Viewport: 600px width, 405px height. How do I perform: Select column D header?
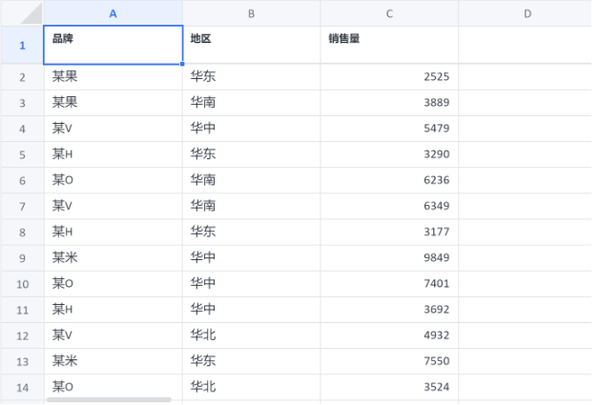click(527, 13)
